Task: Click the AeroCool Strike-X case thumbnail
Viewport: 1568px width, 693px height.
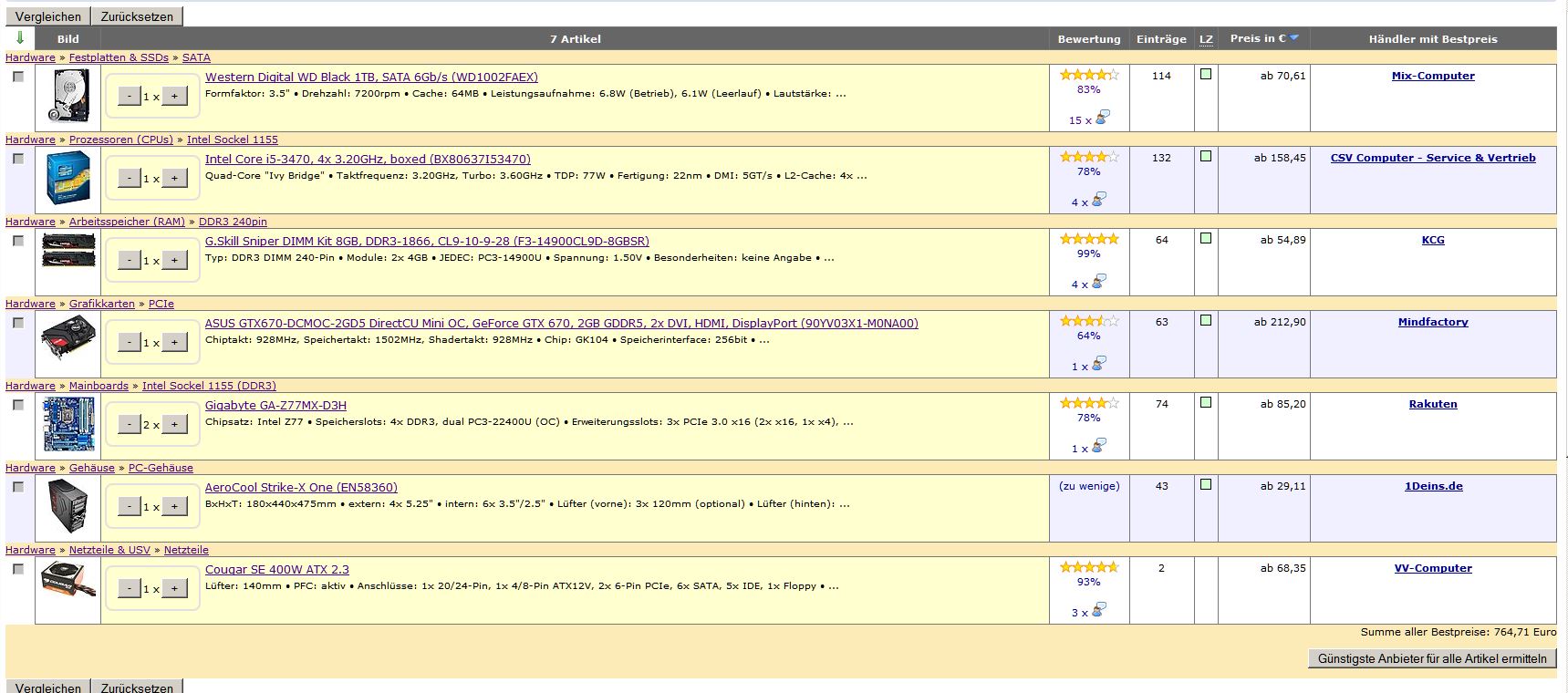Action: pos(68,508)
